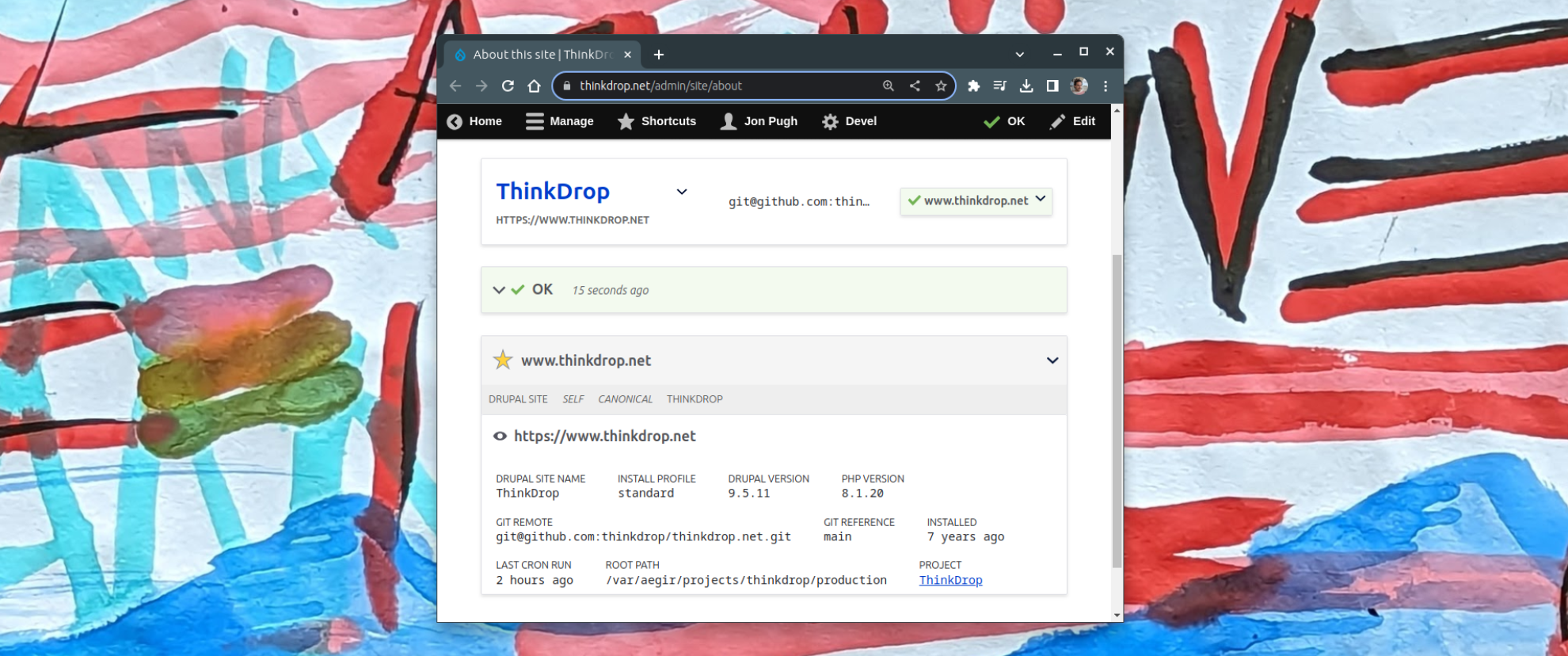Bookmark page with the star icon

[x=941, y=86]
